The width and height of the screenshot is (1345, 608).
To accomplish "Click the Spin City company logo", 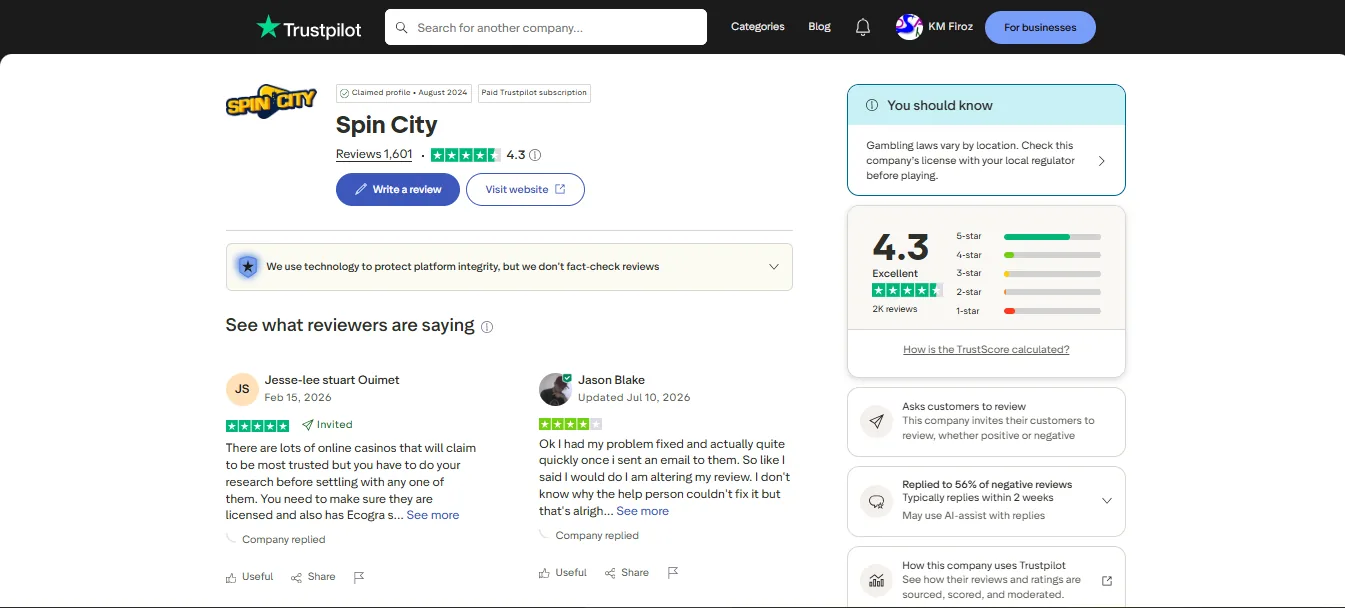I will [272, 101].
